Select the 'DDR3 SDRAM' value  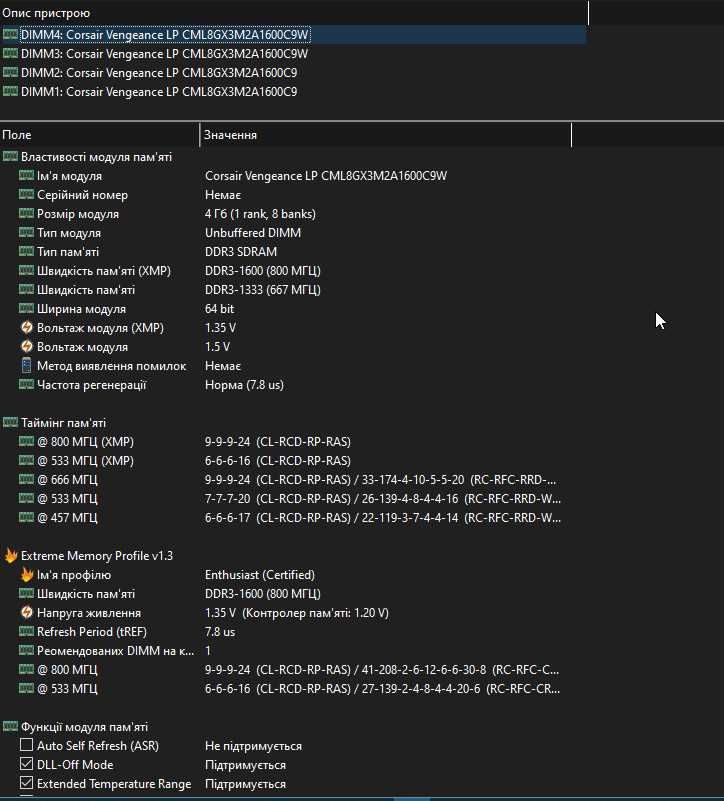(x=241, y=251)
